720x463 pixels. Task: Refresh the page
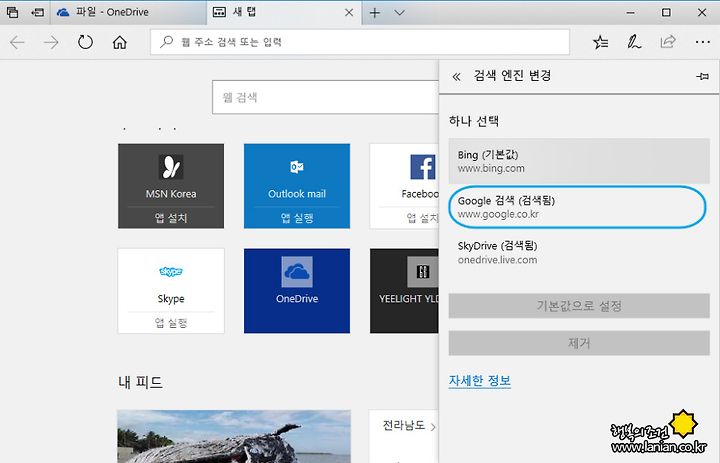click(85, 42)
